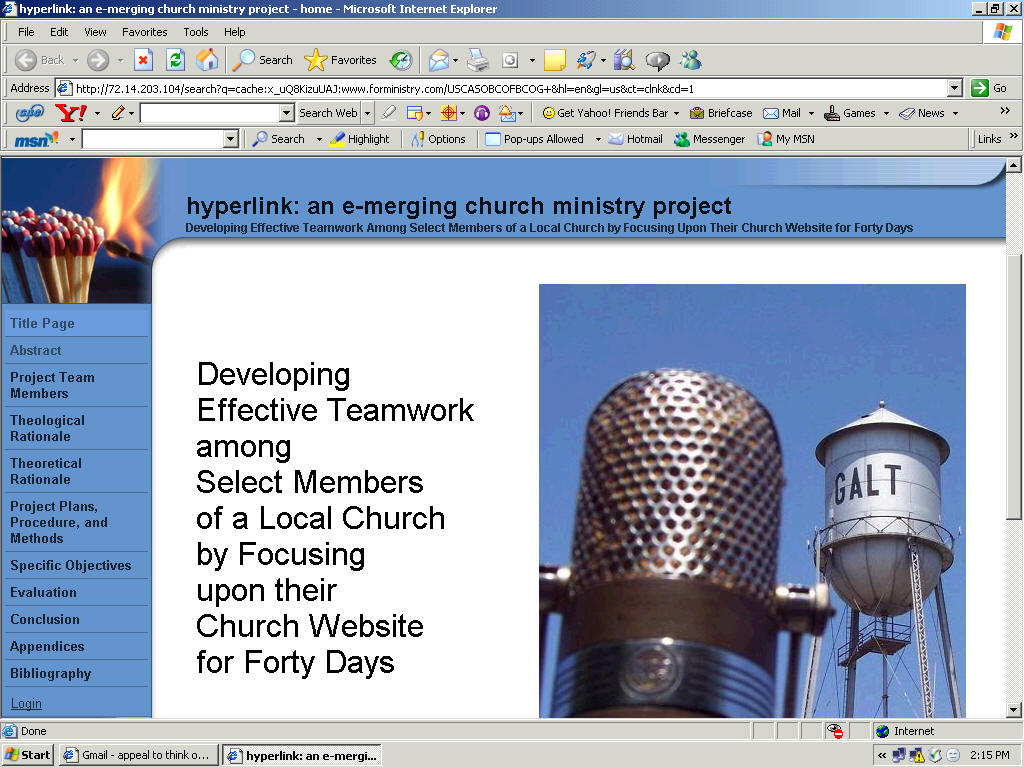Click MSN Highlight tool
Screen dimensions: 1024x768
click(x=359, y=139)
